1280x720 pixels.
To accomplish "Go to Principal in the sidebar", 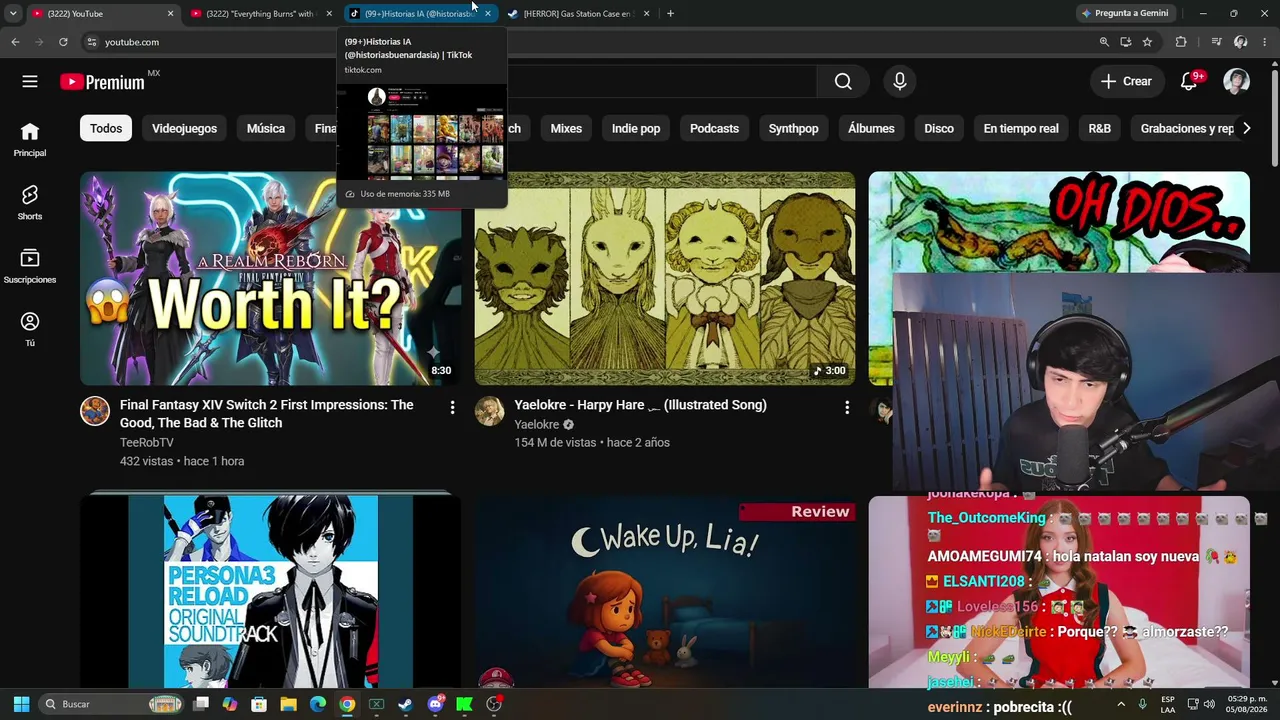I will [30, 139].
